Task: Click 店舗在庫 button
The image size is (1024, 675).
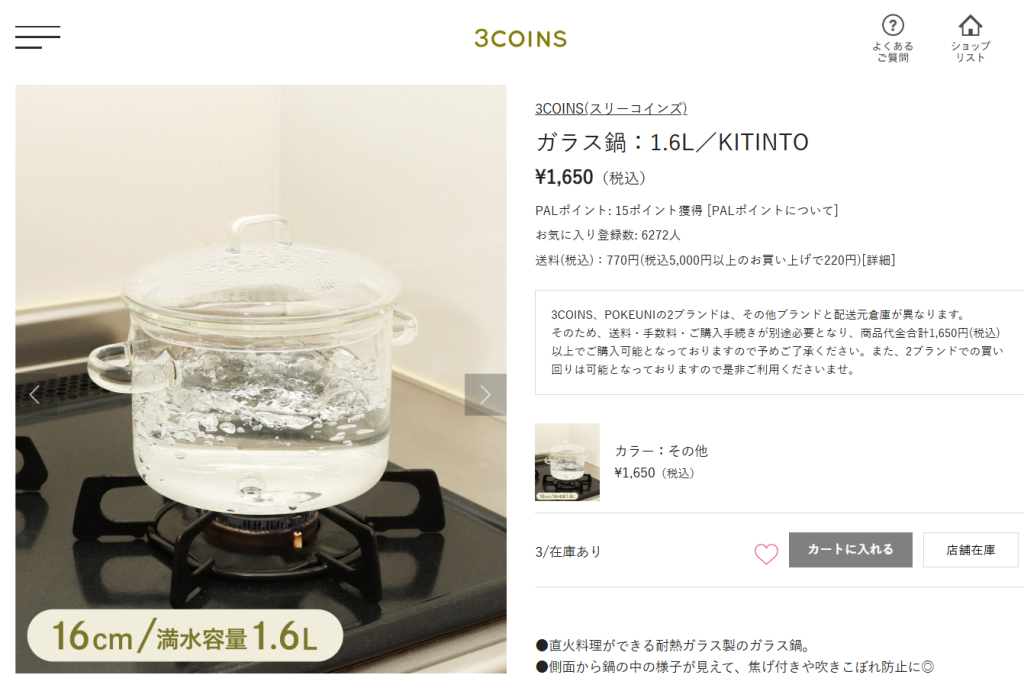Action: click(970, 550)
